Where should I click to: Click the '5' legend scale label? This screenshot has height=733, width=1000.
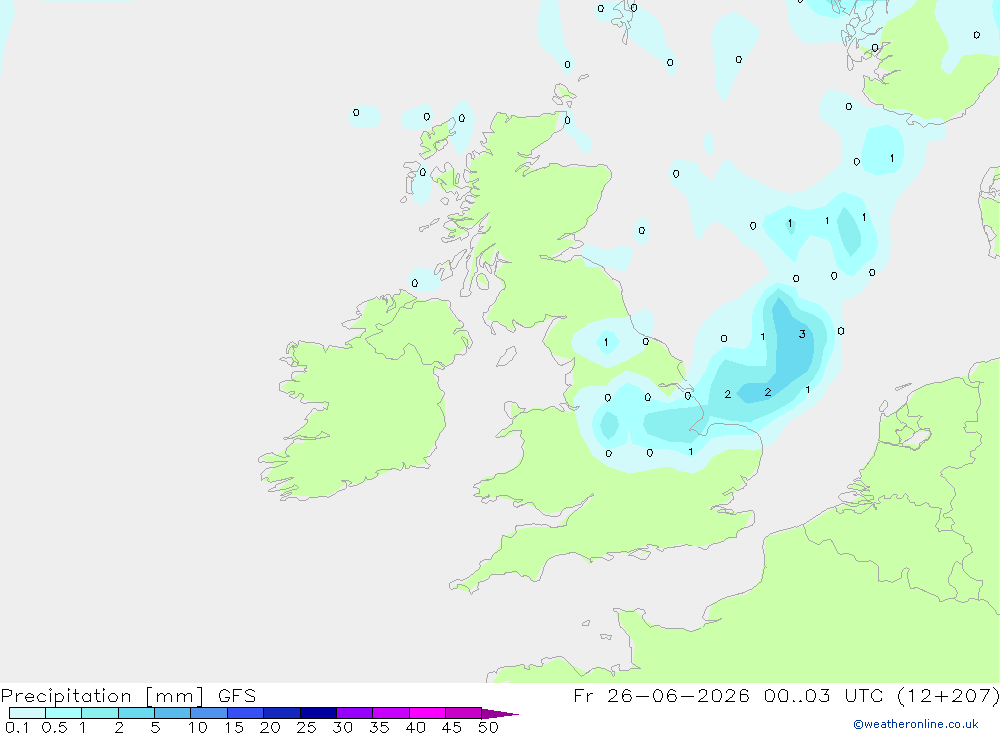coord(155,727)
